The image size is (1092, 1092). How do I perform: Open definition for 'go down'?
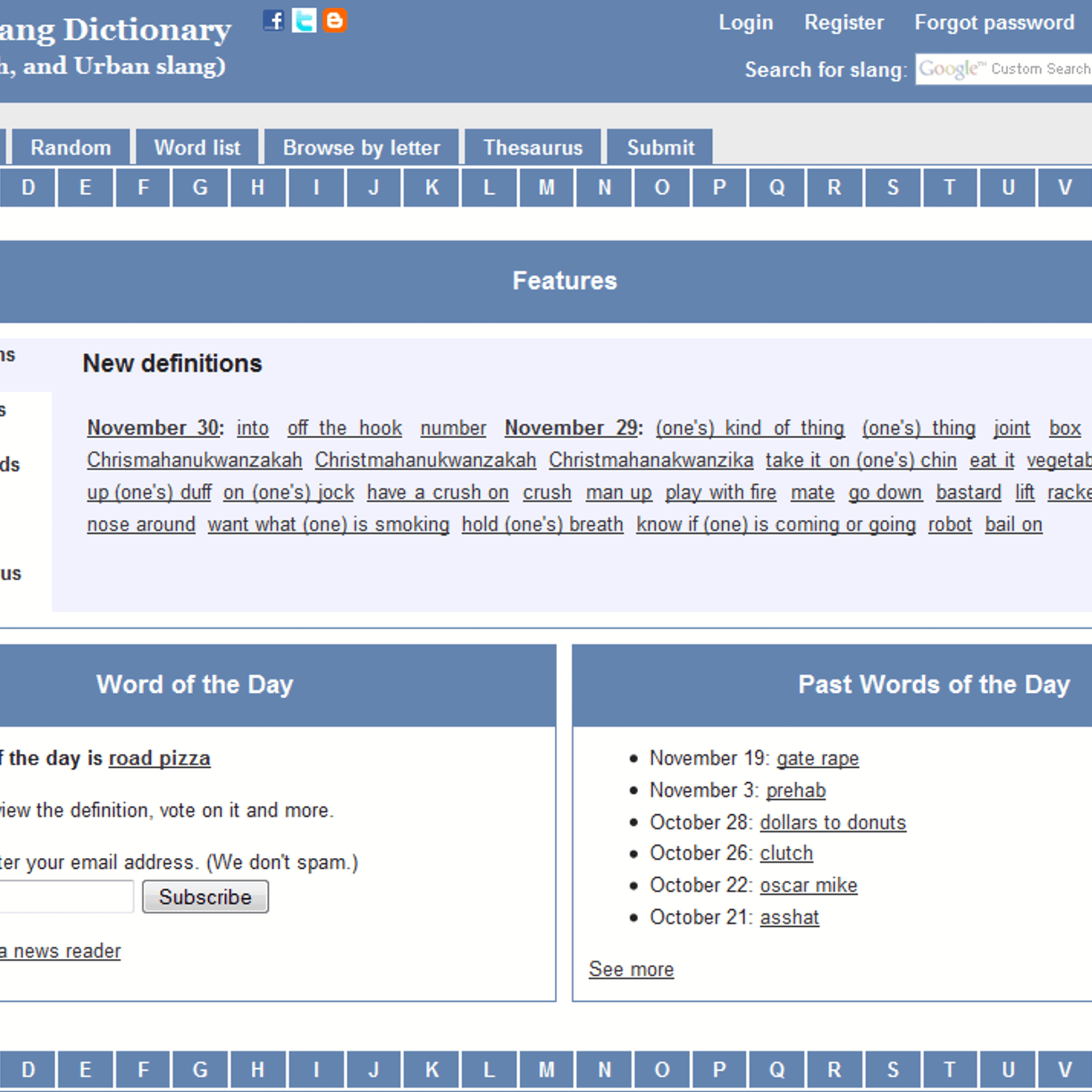tap(885, 492)
